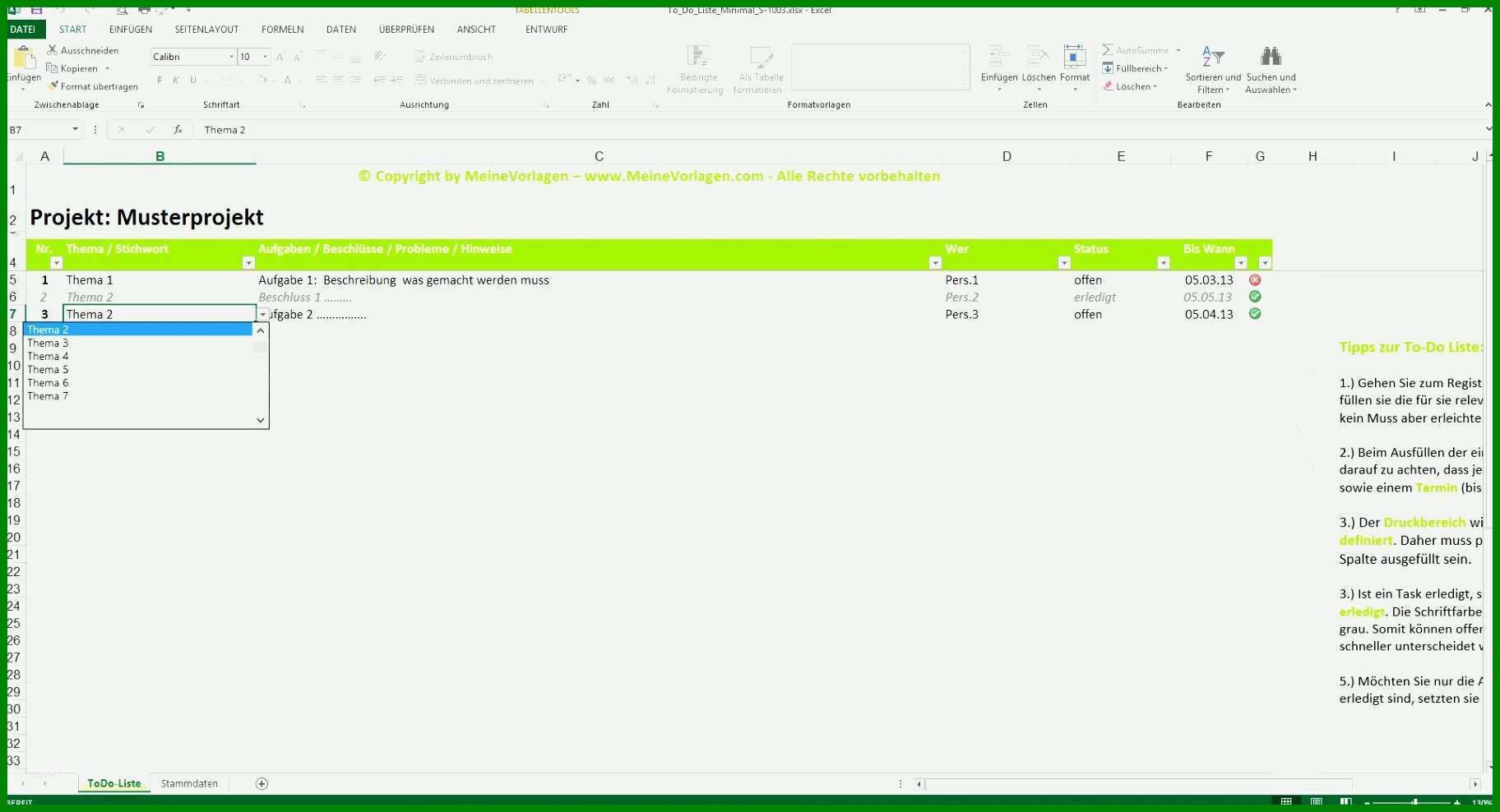
Task: Click the Ausschneiden scissors icon
Action: (x=53, y=50)
